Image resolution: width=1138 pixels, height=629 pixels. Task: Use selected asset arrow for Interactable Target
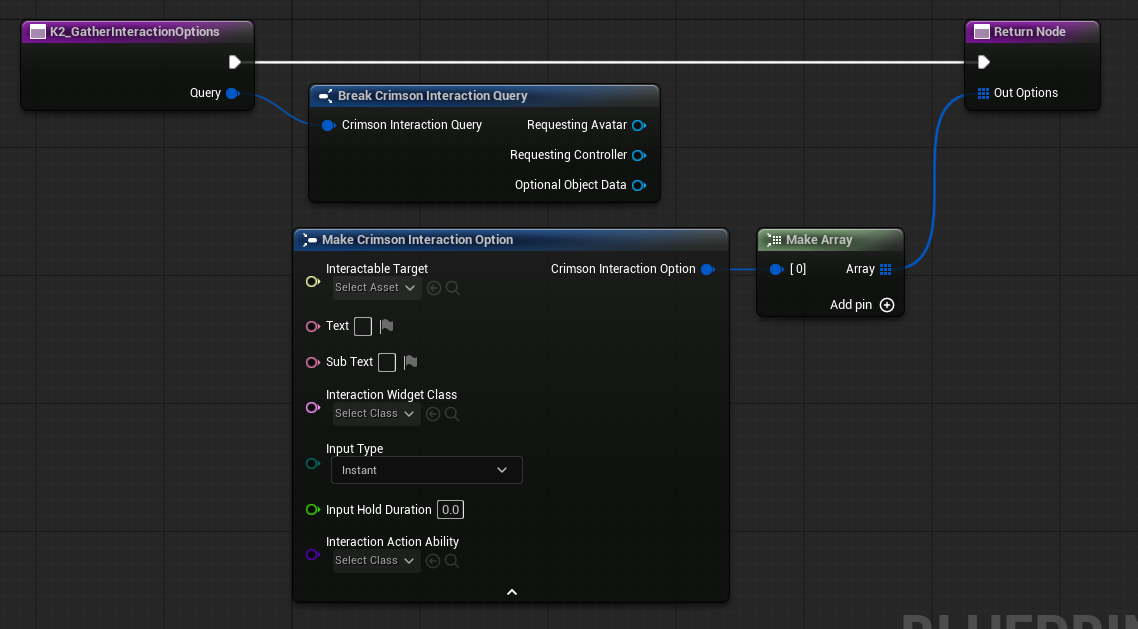click(x=434, y=288)
